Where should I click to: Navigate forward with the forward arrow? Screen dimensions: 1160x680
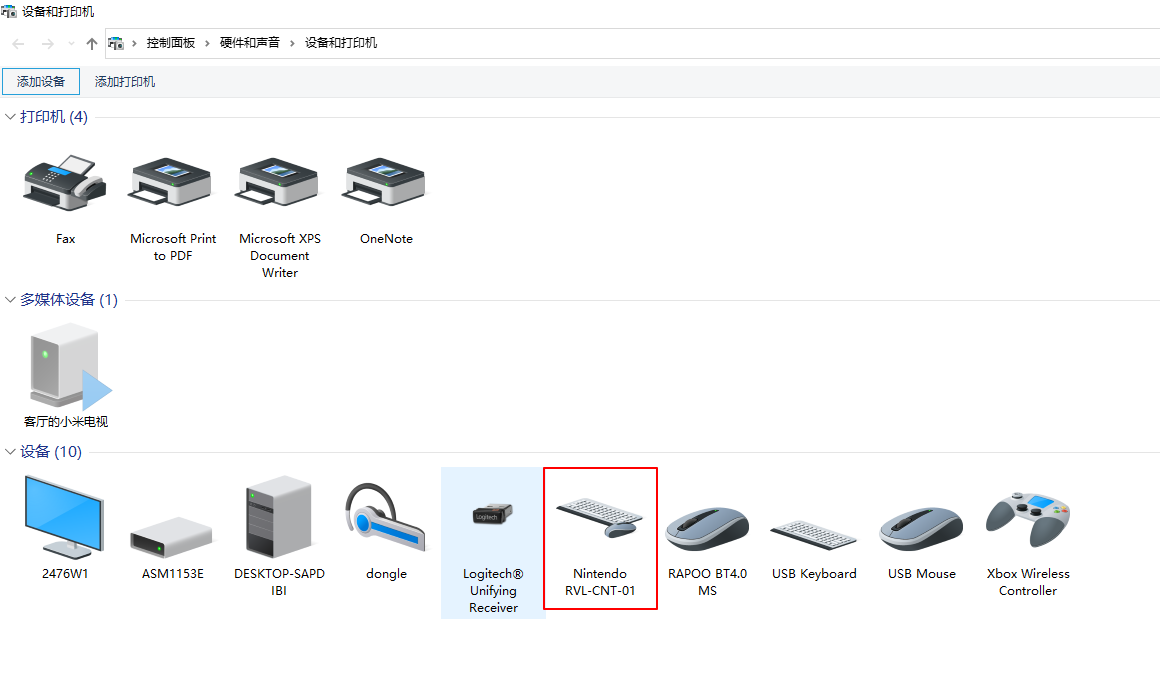pos(47,44)
